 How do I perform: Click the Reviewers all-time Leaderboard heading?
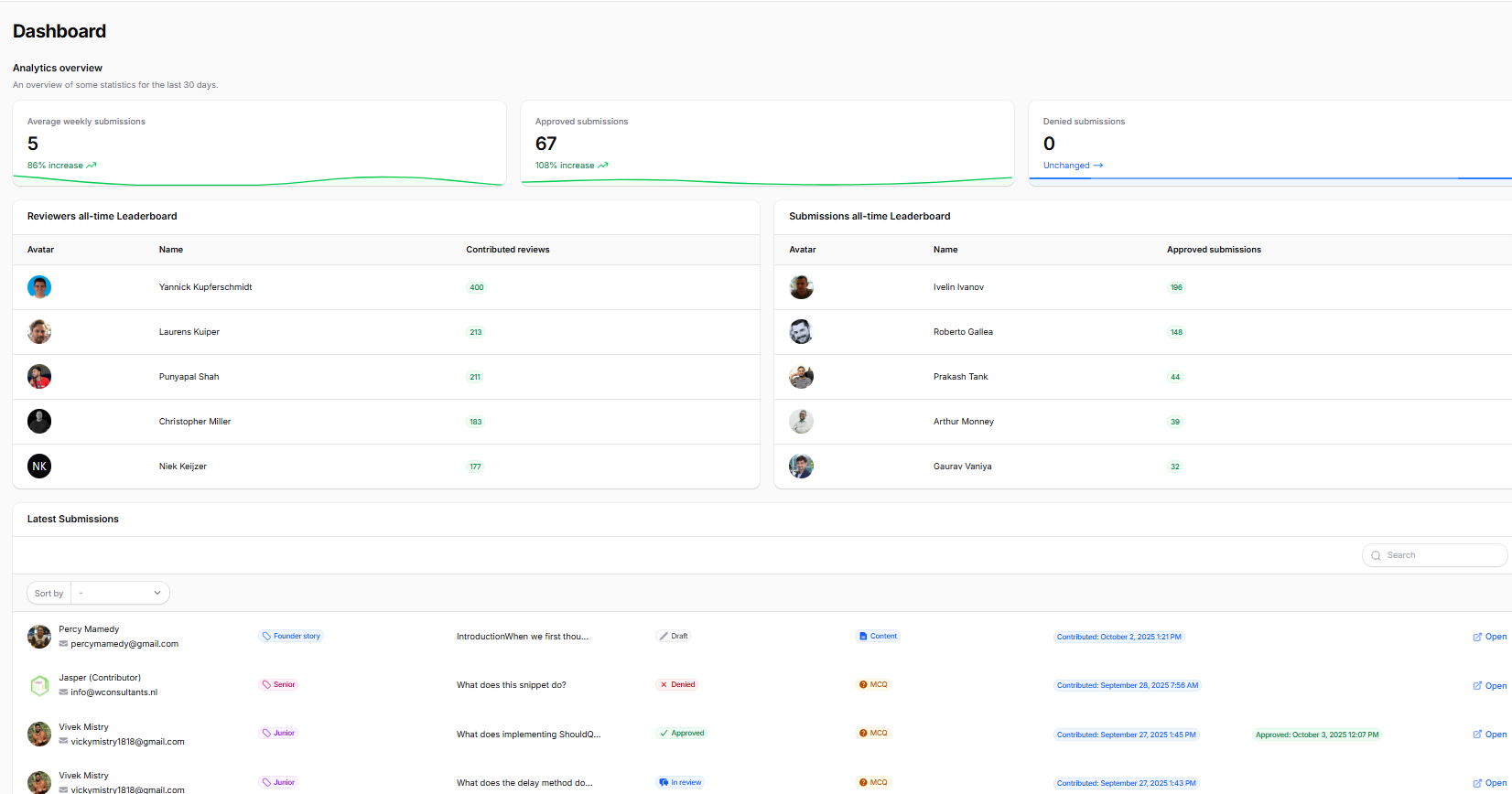(x=103, y=217)
